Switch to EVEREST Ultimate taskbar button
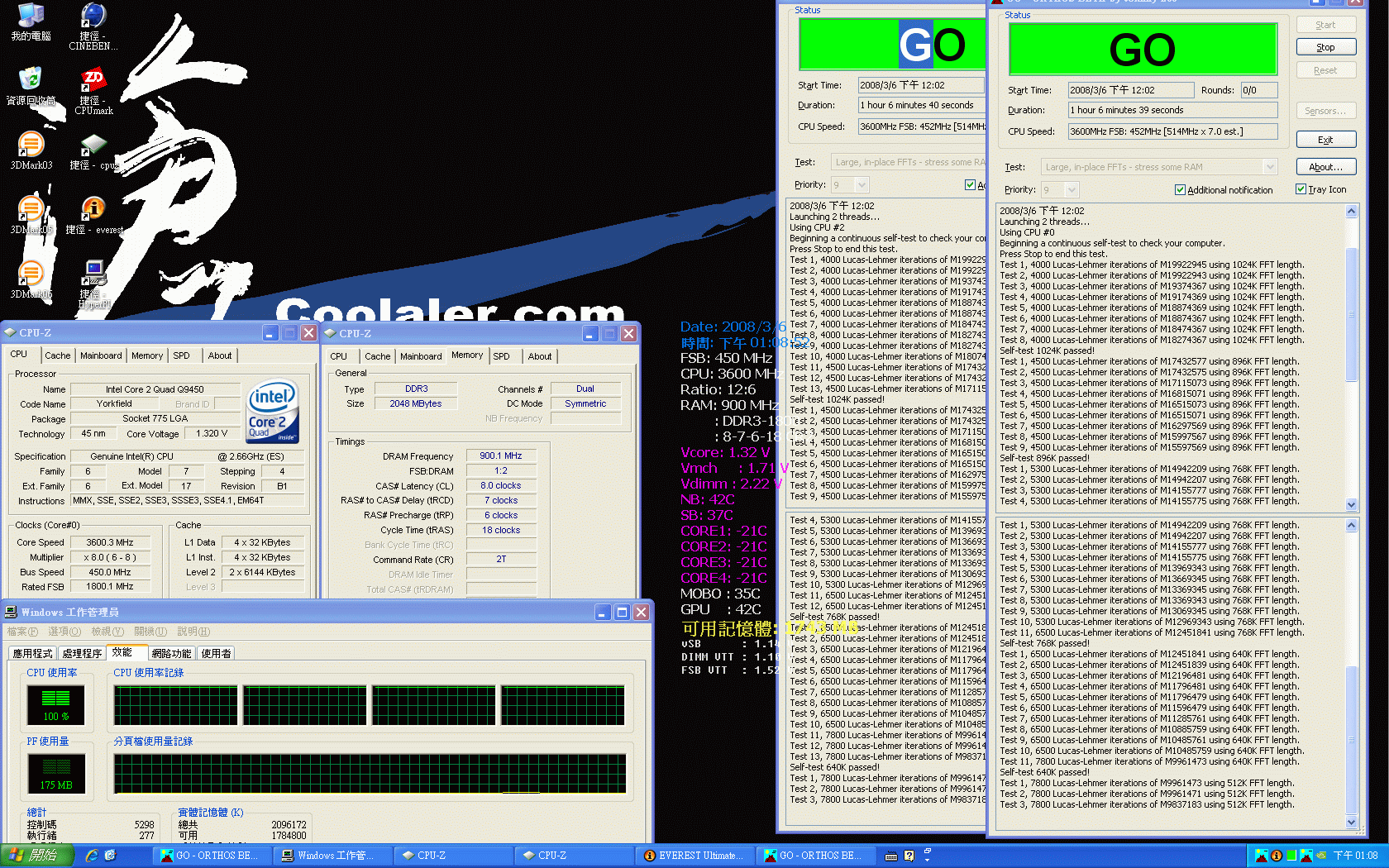This screenshot has width=1389, height=868. coord(696,856)
